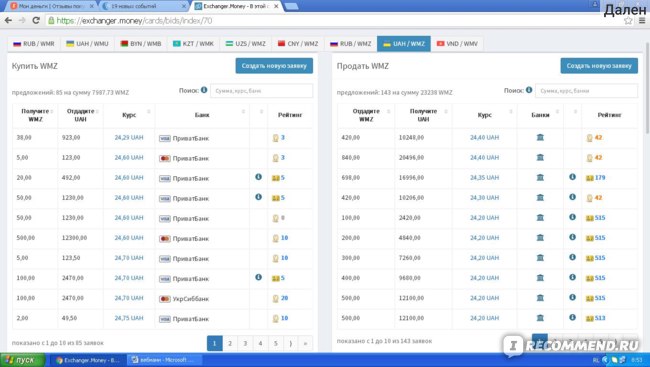Open the 24,29 UAH rate link
This screenshot has width=650, height=367.
coord(129,137)
